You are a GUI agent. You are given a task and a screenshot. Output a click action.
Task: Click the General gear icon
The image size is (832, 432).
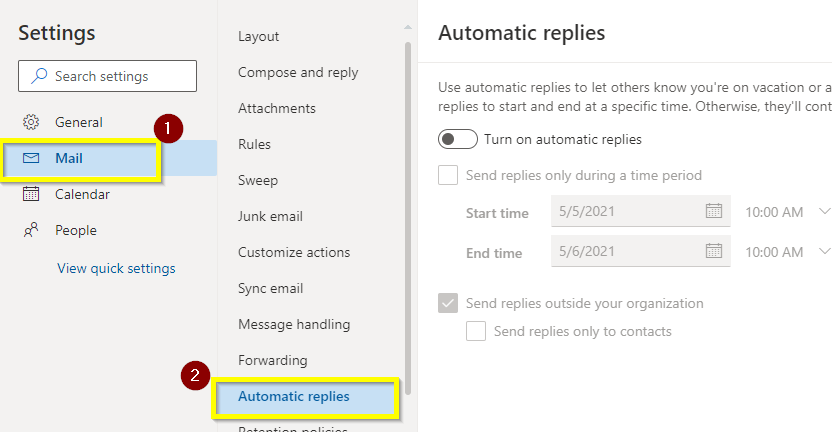31,122
